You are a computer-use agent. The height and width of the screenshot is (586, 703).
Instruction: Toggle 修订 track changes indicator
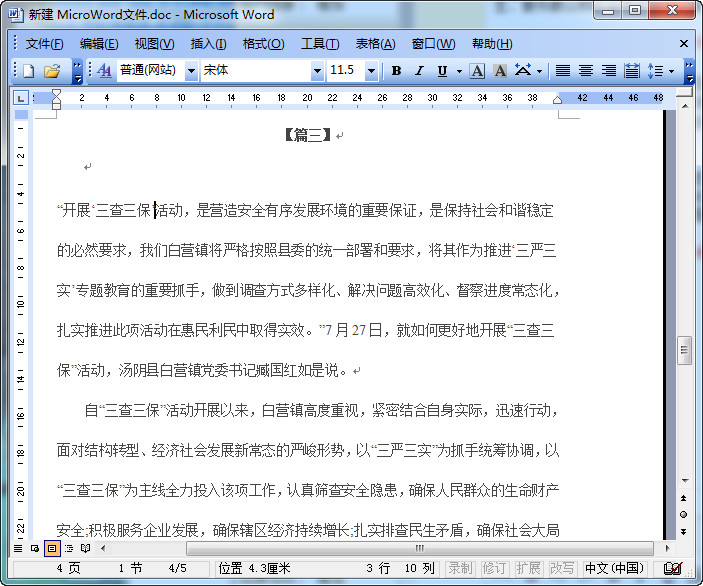tap(494, 569)
